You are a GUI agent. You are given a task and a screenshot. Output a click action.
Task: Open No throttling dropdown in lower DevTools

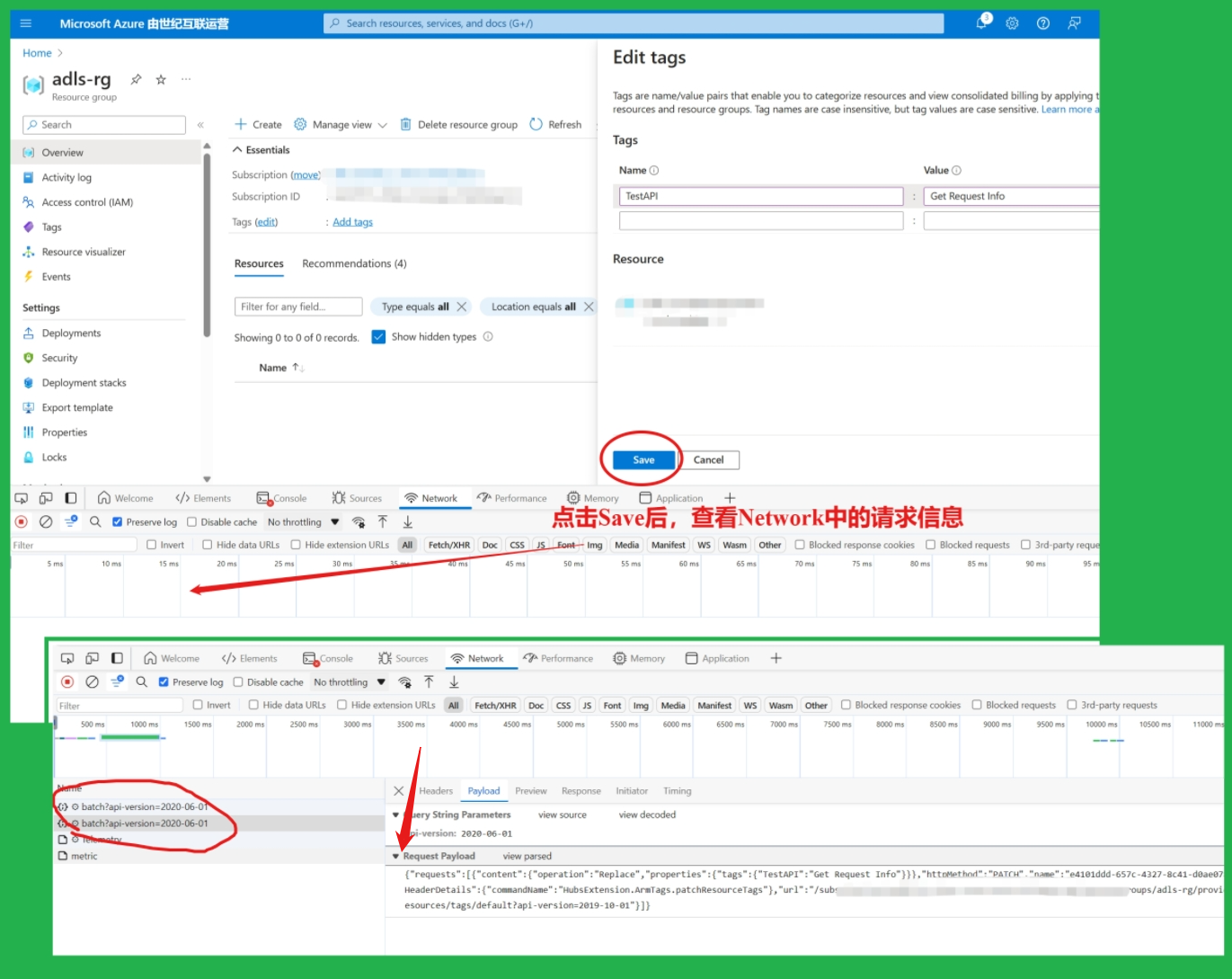click(350, 681)
